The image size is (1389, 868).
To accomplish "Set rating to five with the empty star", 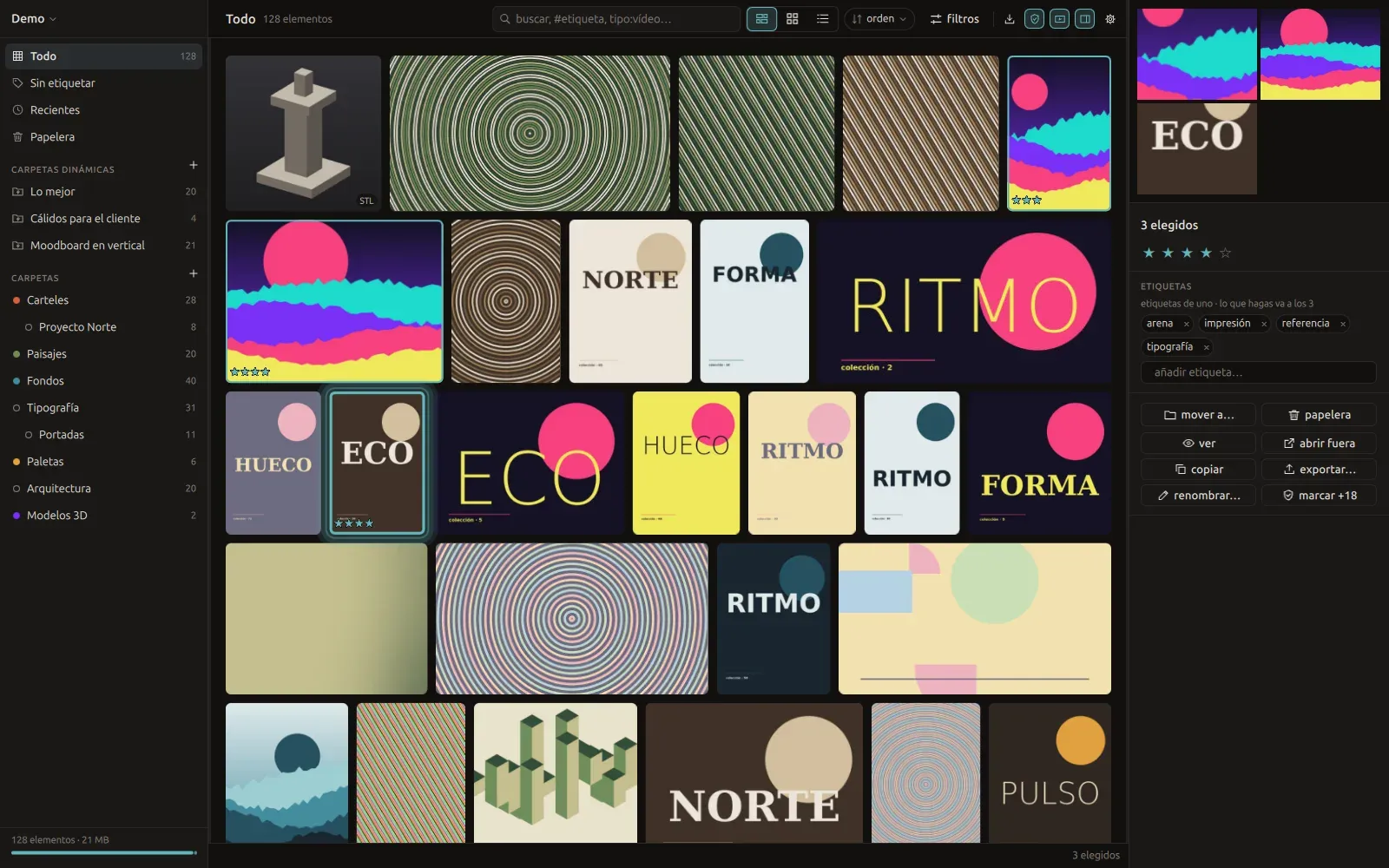I will (1225, 253).
